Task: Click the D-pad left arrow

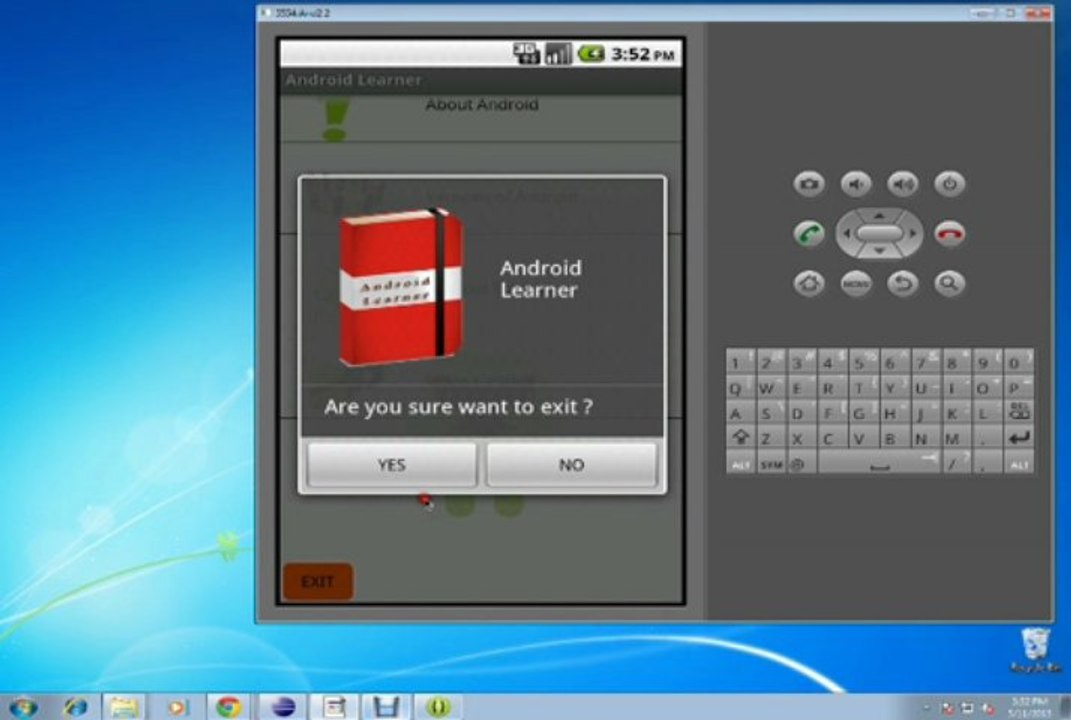Action: [846, 234]
